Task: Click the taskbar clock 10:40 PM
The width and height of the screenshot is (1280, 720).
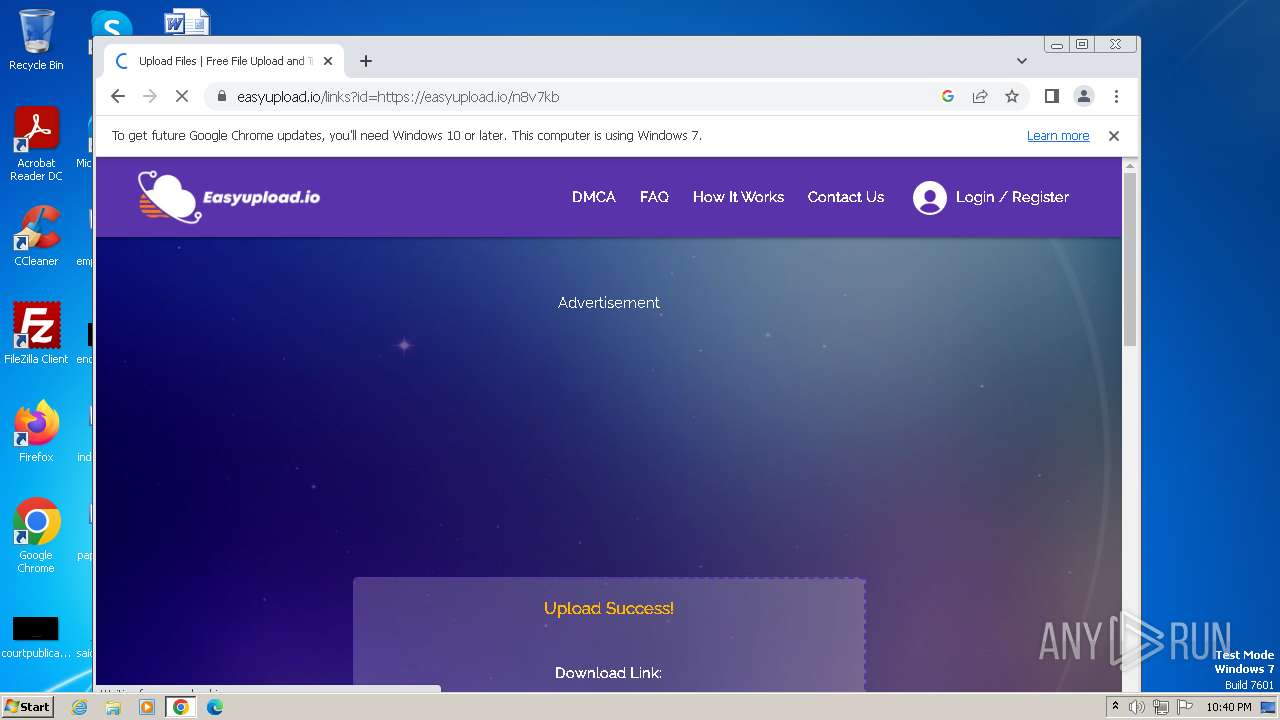Action: tap(1228, 707)
